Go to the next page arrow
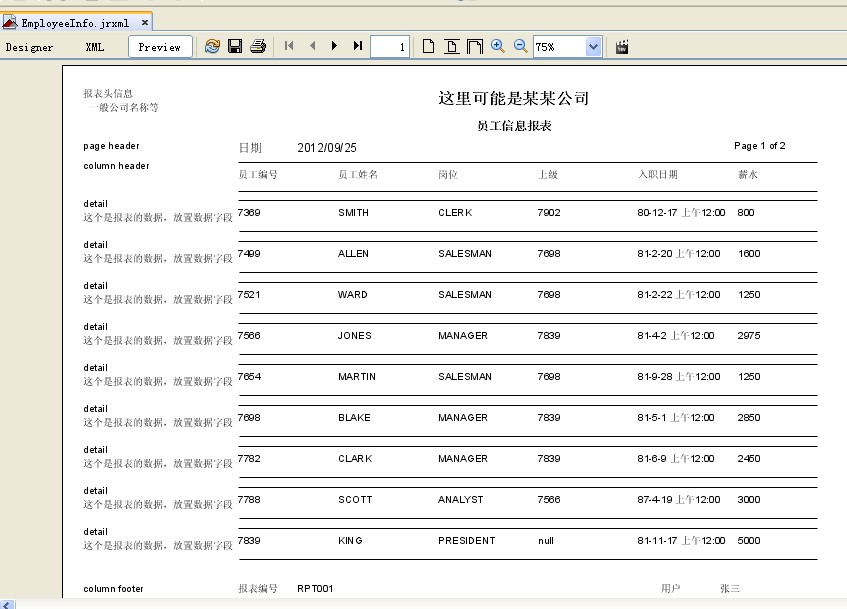The image size is (847, 609). 334,46
